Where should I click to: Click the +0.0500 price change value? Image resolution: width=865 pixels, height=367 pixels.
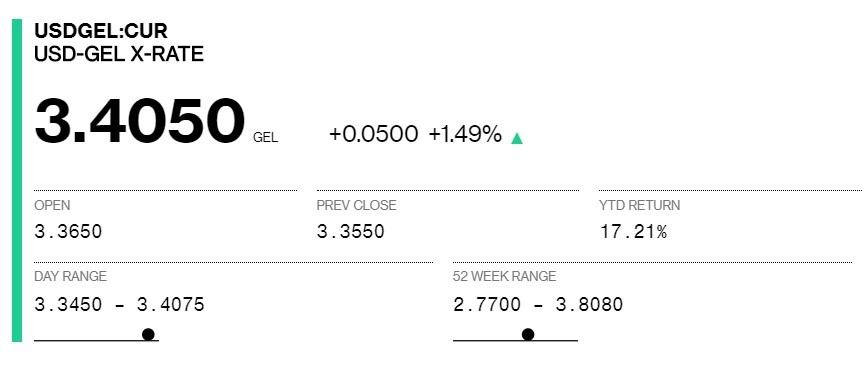click(373, 134)
